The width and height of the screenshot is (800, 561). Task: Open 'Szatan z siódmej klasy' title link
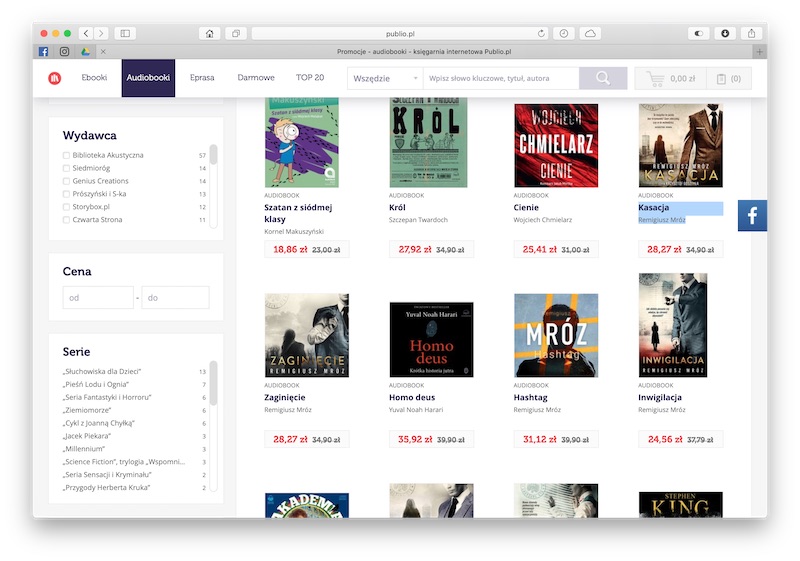(x=298, y=213)
